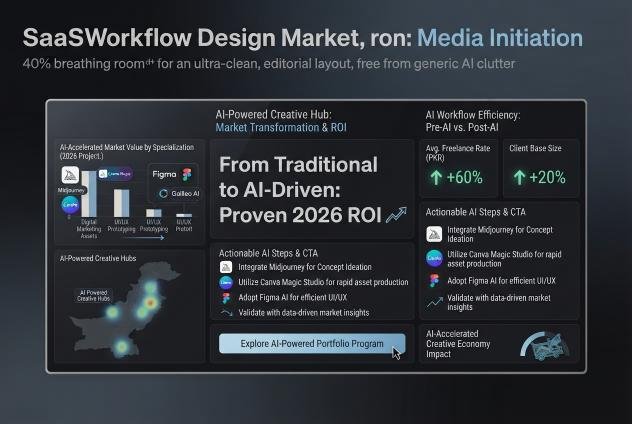Click the AI-Powered Creative Hubs panel title above the map
Screen dimensions: 632x424
[x=98, y=258]
